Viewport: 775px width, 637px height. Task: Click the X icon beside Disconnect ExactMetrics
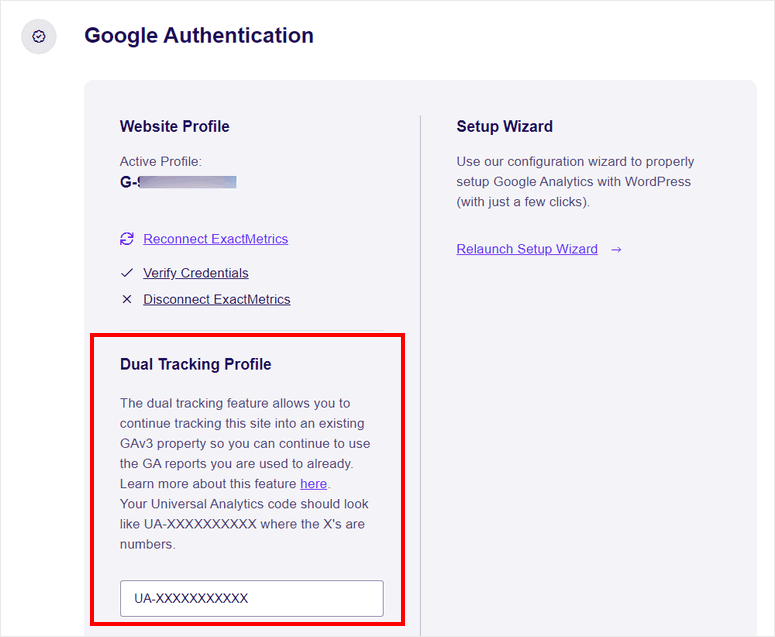tap(126, 299)
